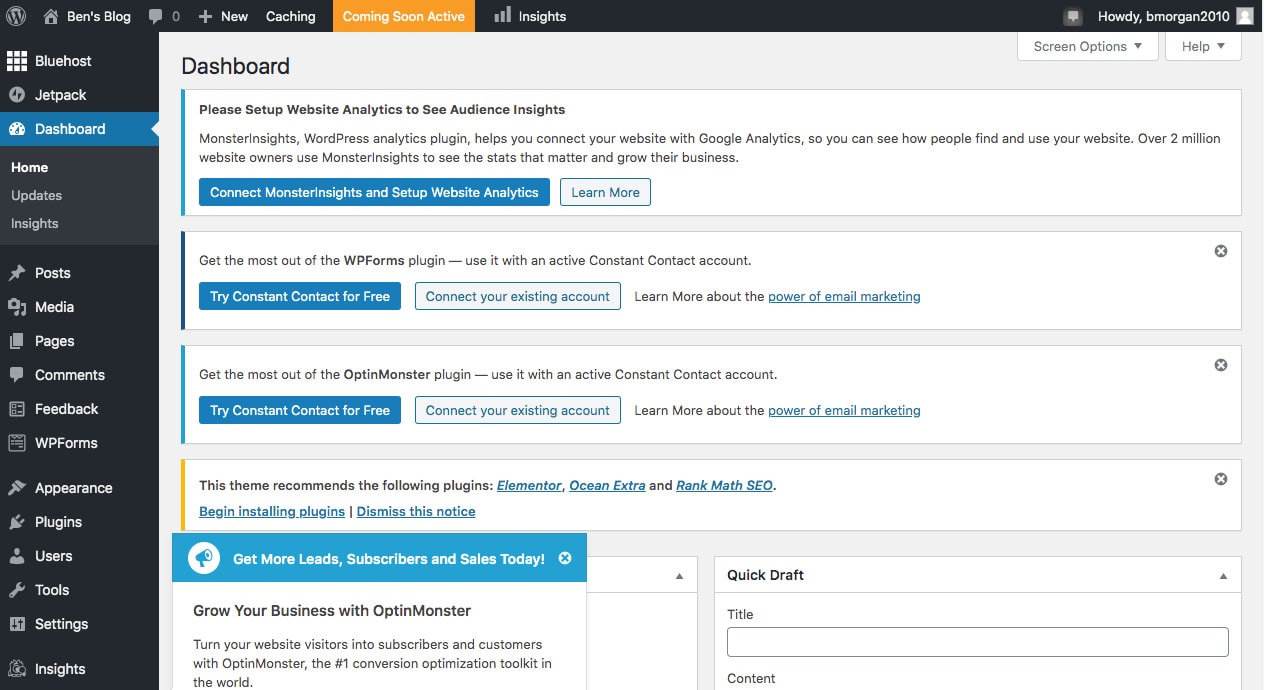Click Try Constant Contact in WPForms notice
1264x690 pixels.
(x=300, y=296)
